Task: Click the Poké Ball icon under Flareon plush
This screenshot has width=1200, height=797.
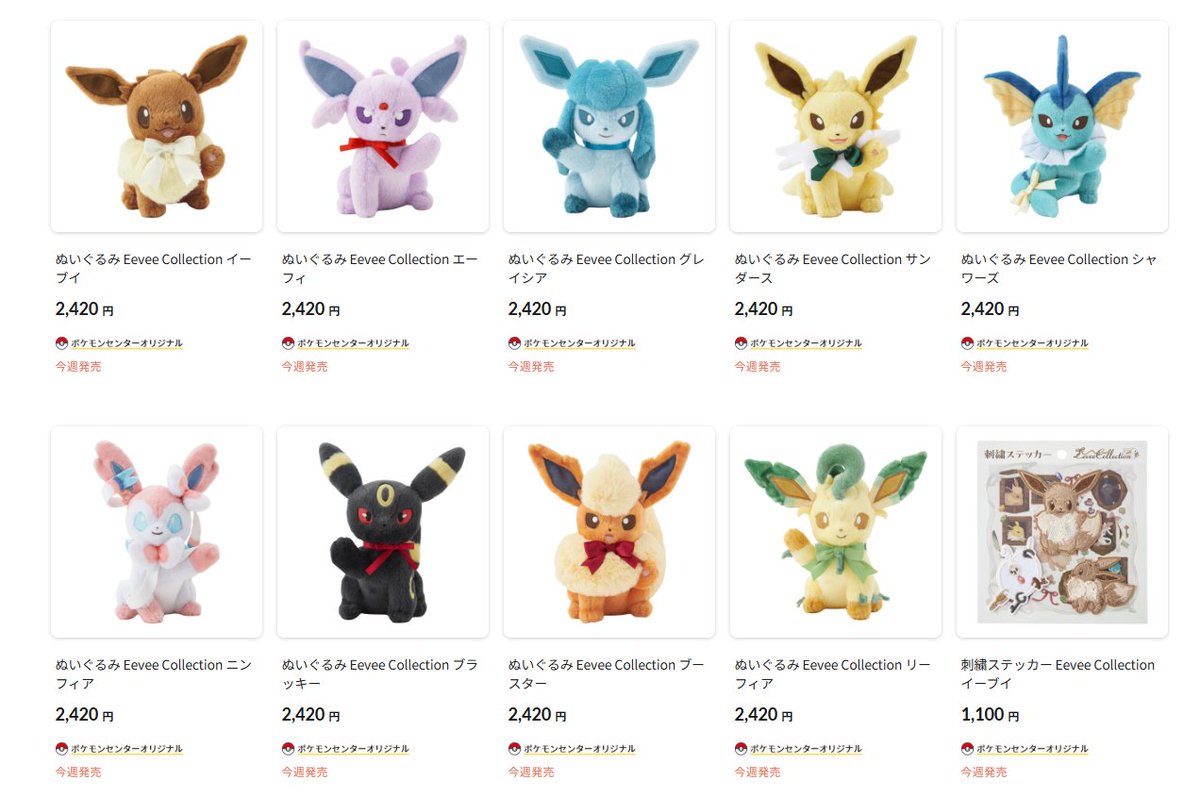Action: [514, 748]
